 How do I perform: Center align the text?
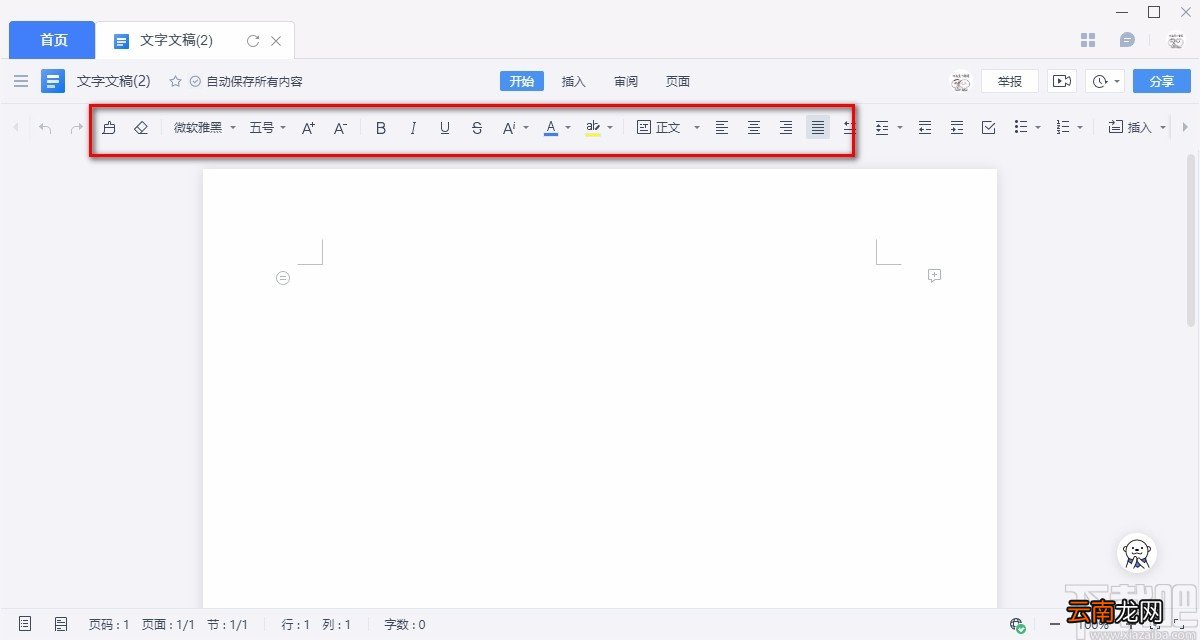[754, 128]
